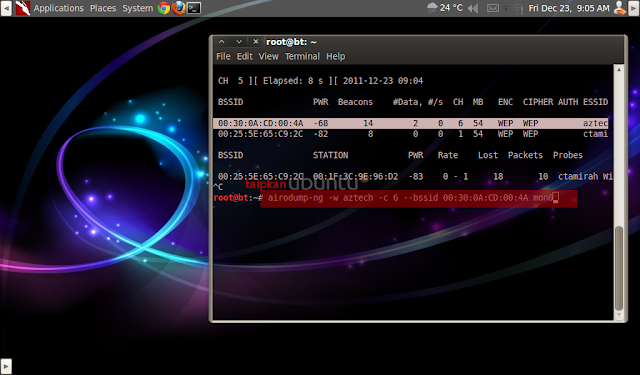This screenshot has width=640, height=375.
Task: Open terminal launcher in top panel
Action: (194, 8)
